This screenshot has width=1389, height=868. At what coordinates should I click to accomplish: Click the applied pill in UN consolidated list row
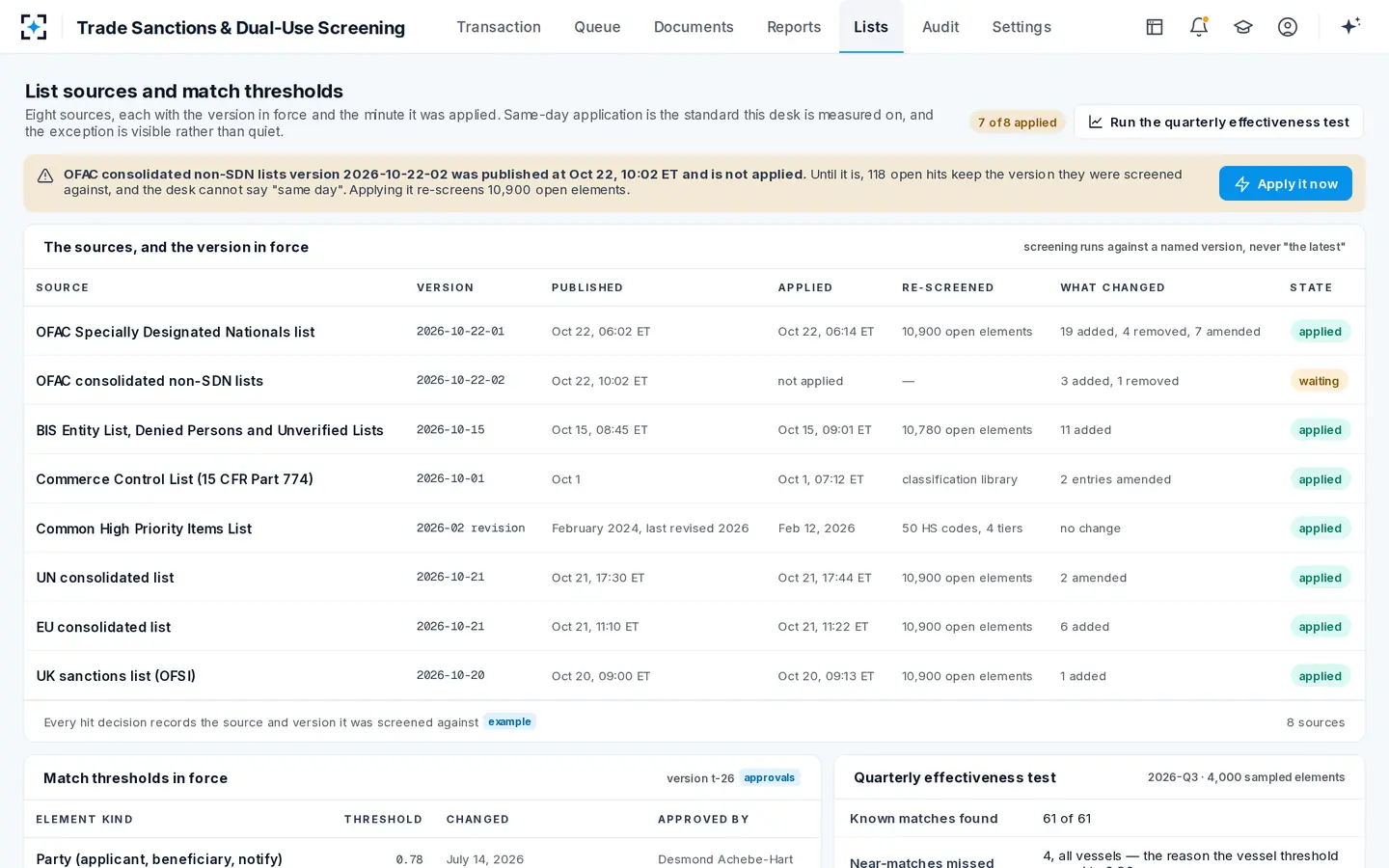[1320, 578]
